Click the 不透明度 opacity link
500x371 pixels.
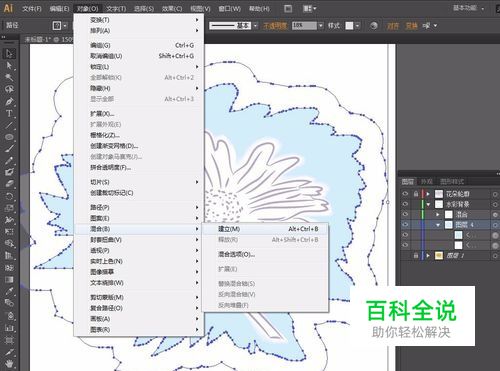click(x=275, y=26)
